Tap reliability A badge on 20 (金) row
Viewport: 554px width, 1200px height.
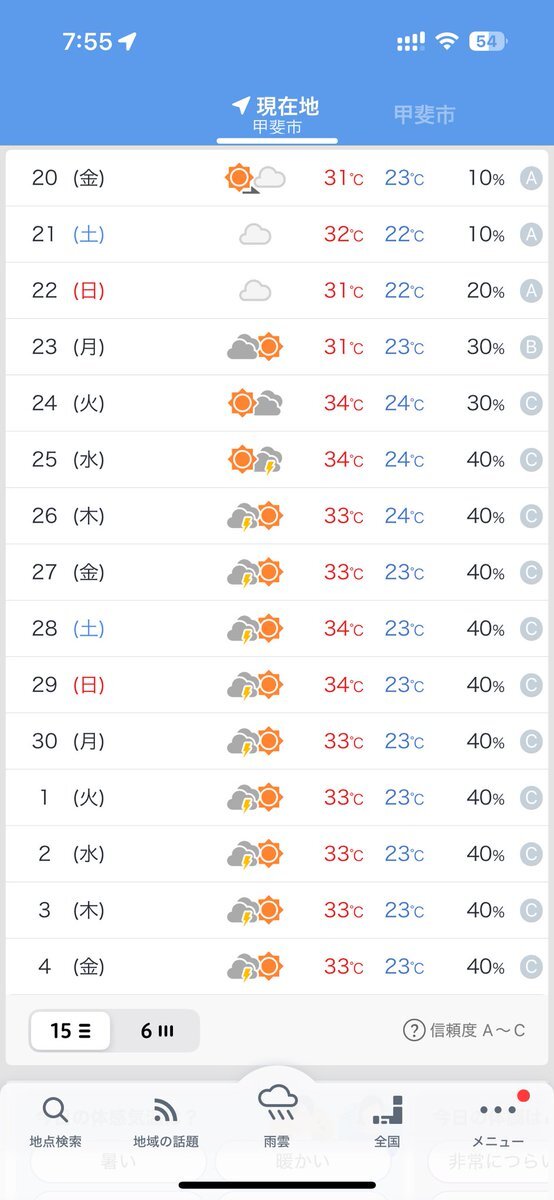(532, 178)
